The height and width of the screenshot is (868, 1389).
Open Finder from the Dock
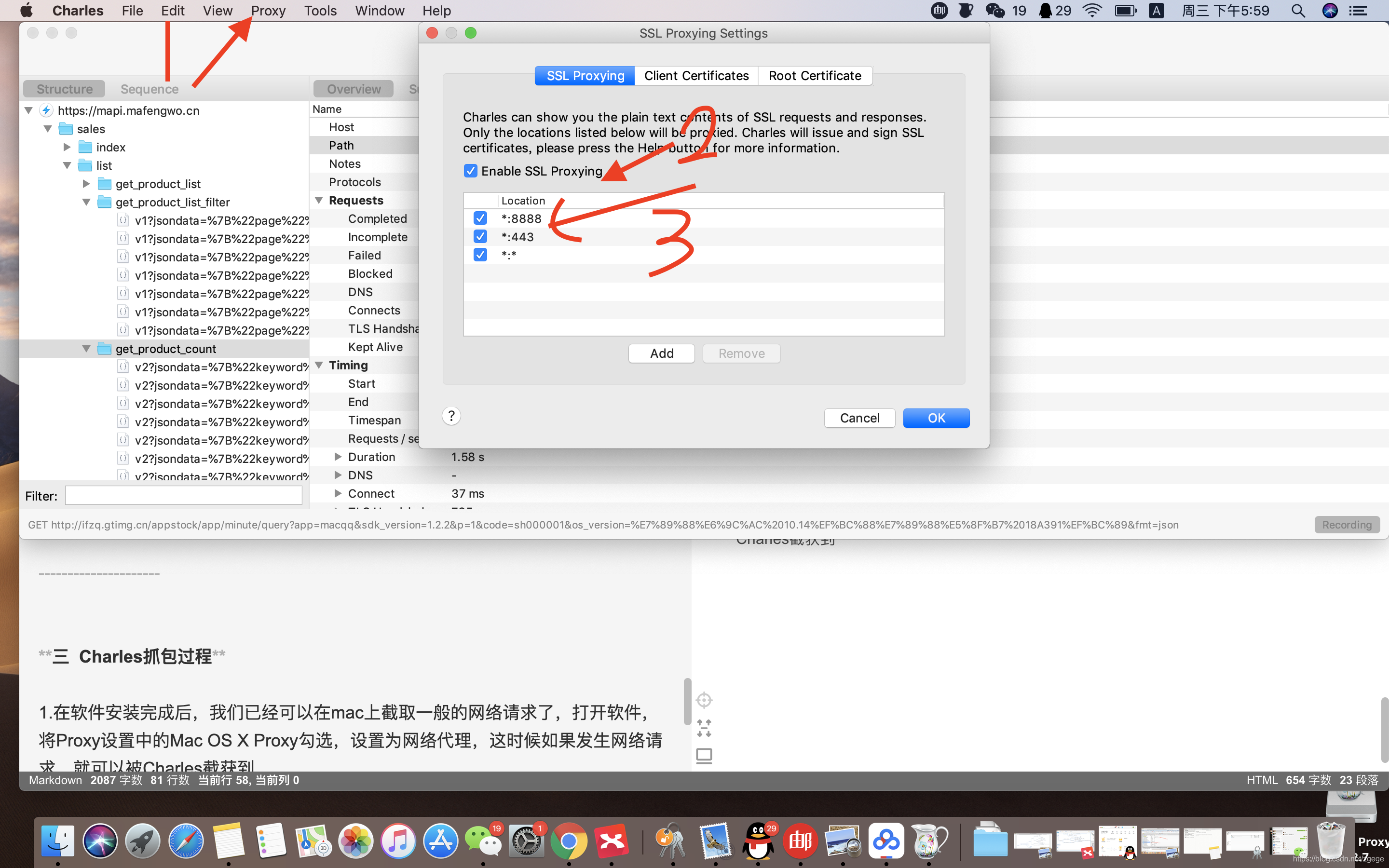point(58,841)
